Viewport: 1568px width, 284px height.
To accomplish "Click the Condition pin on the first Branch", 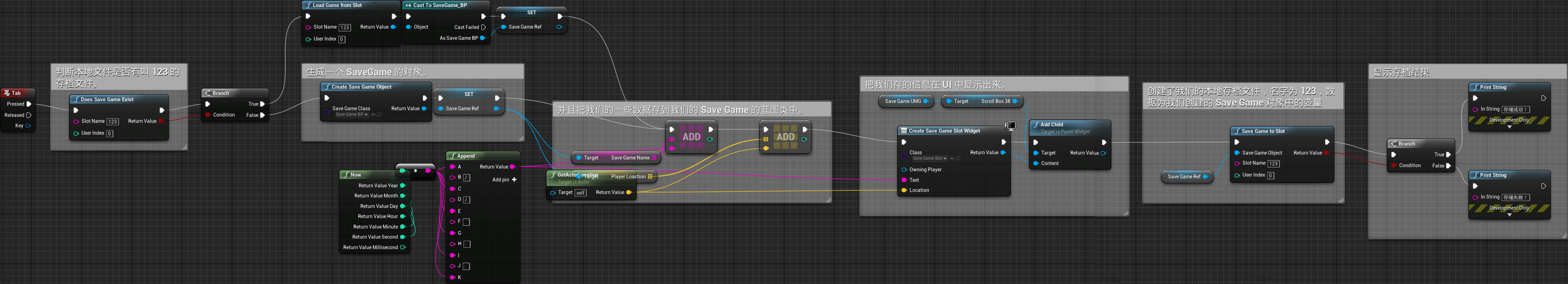I will pyautogui.click(x=208, y=115).
